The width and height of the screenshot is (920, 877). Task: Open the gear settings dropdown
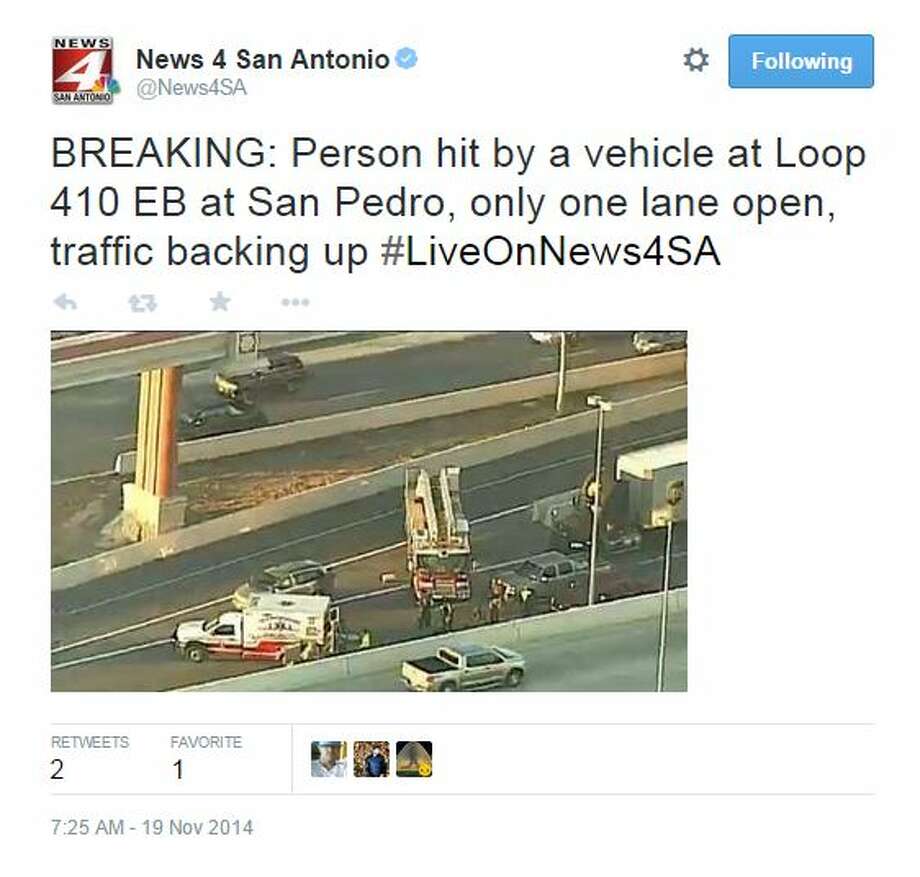pyautogui.click(x=696, y=60)
